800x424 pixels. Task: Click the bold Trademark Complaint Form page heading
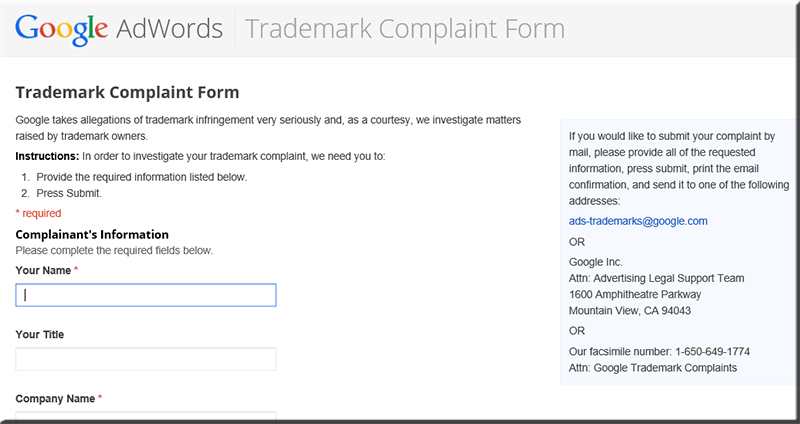127,92
